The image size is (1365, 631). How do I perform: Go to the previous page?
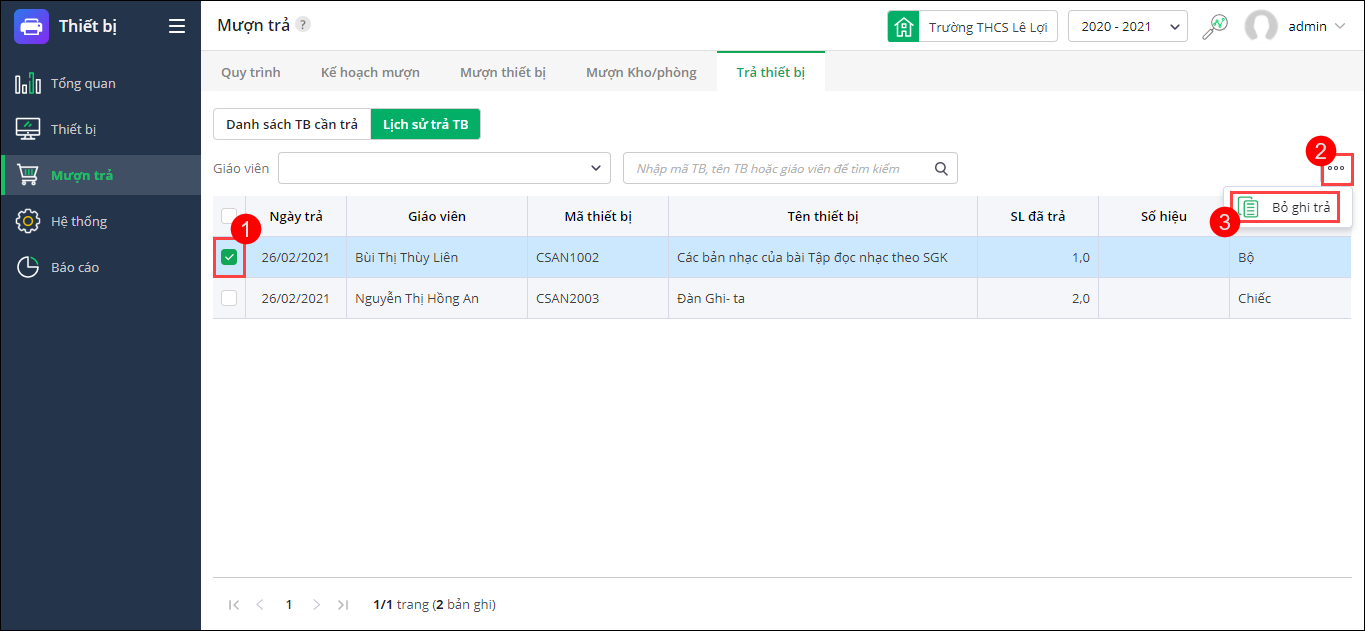tap(260, 604)
